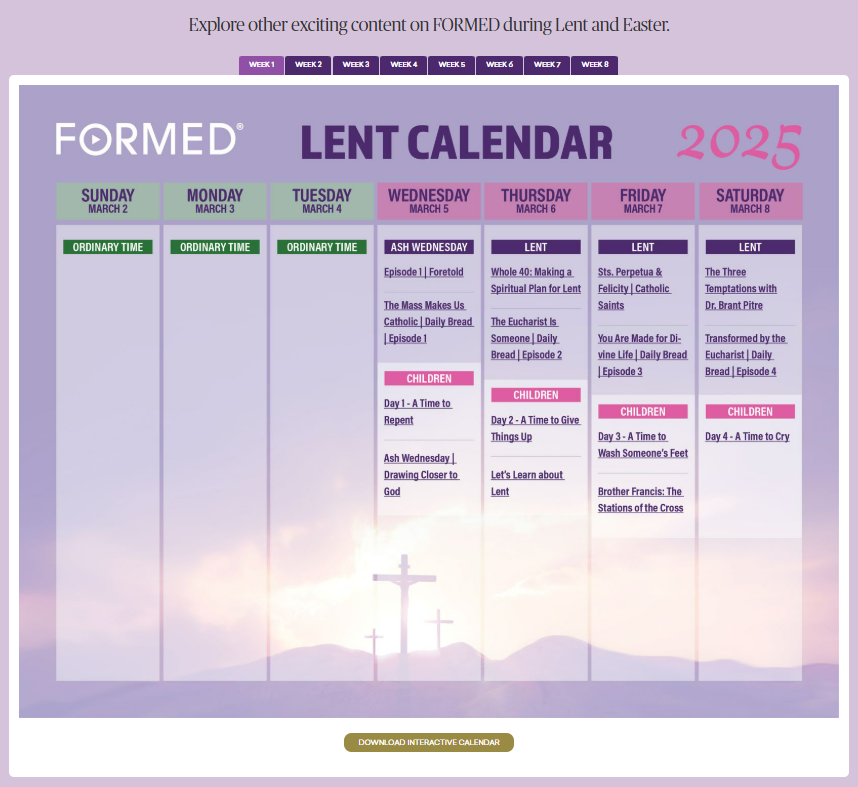Click Download Interactive Calendar button
Viewport: 858px width, 787px height.
[x=428, y=742]
